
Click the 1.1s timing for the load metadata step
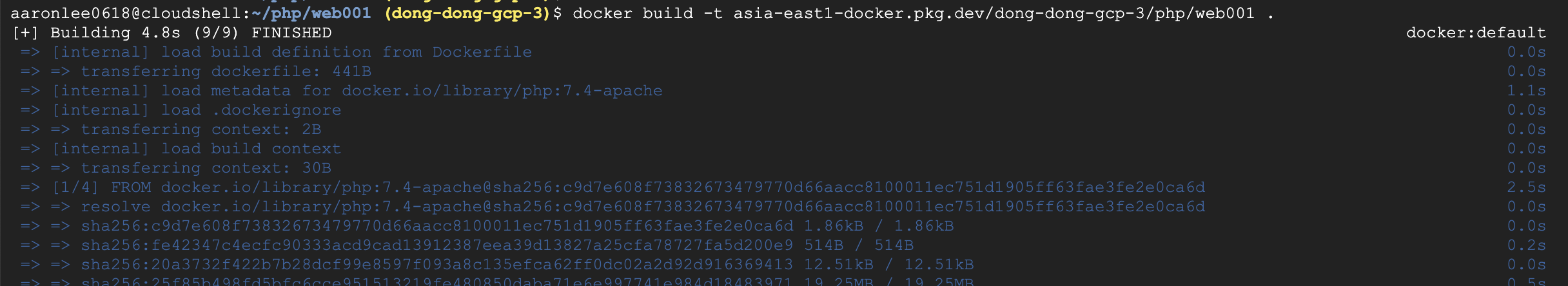[x=1526, y=91]
